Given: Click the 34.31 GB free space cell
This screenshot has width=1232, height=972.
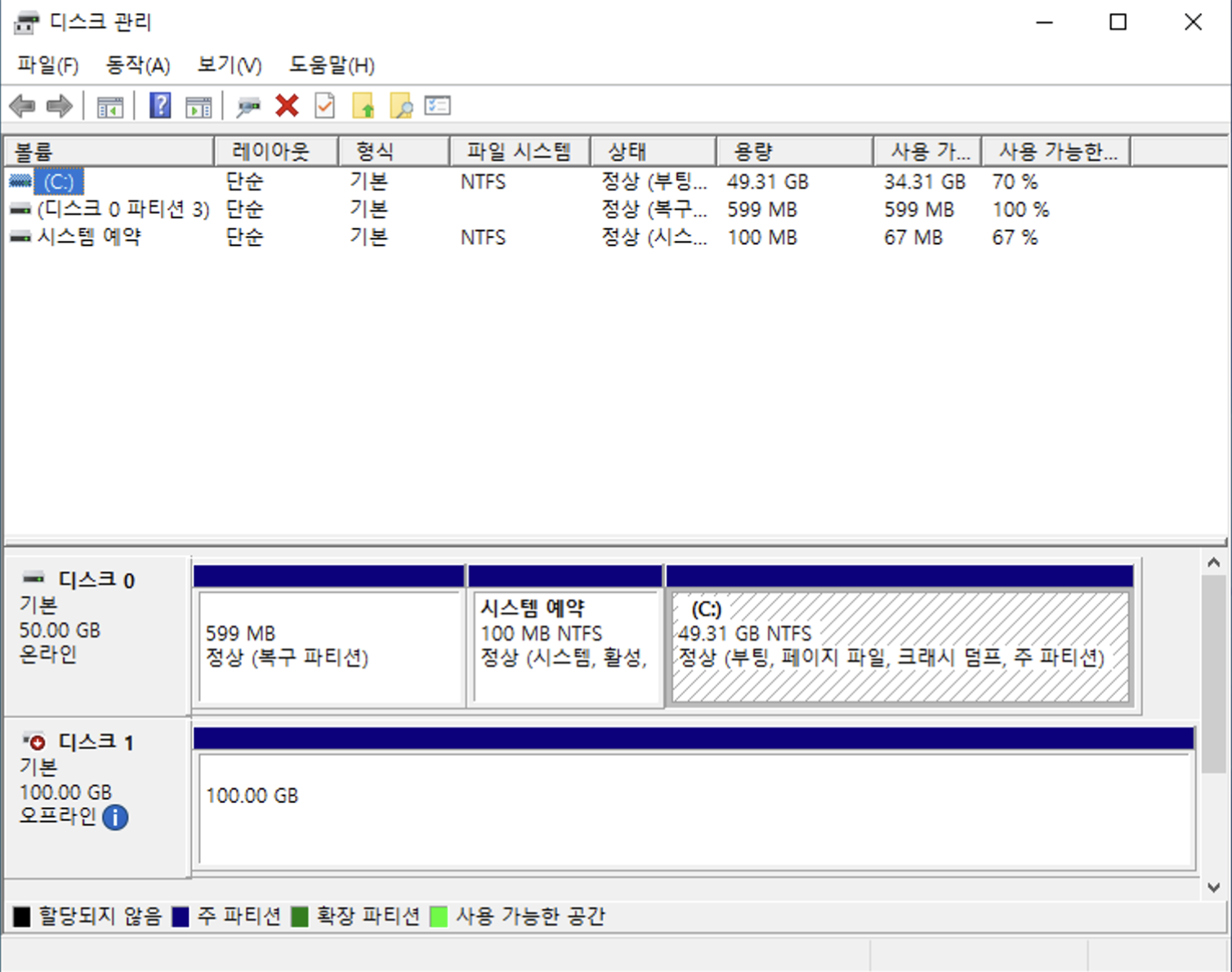Looking at the screenshot, I should point(925,181).
